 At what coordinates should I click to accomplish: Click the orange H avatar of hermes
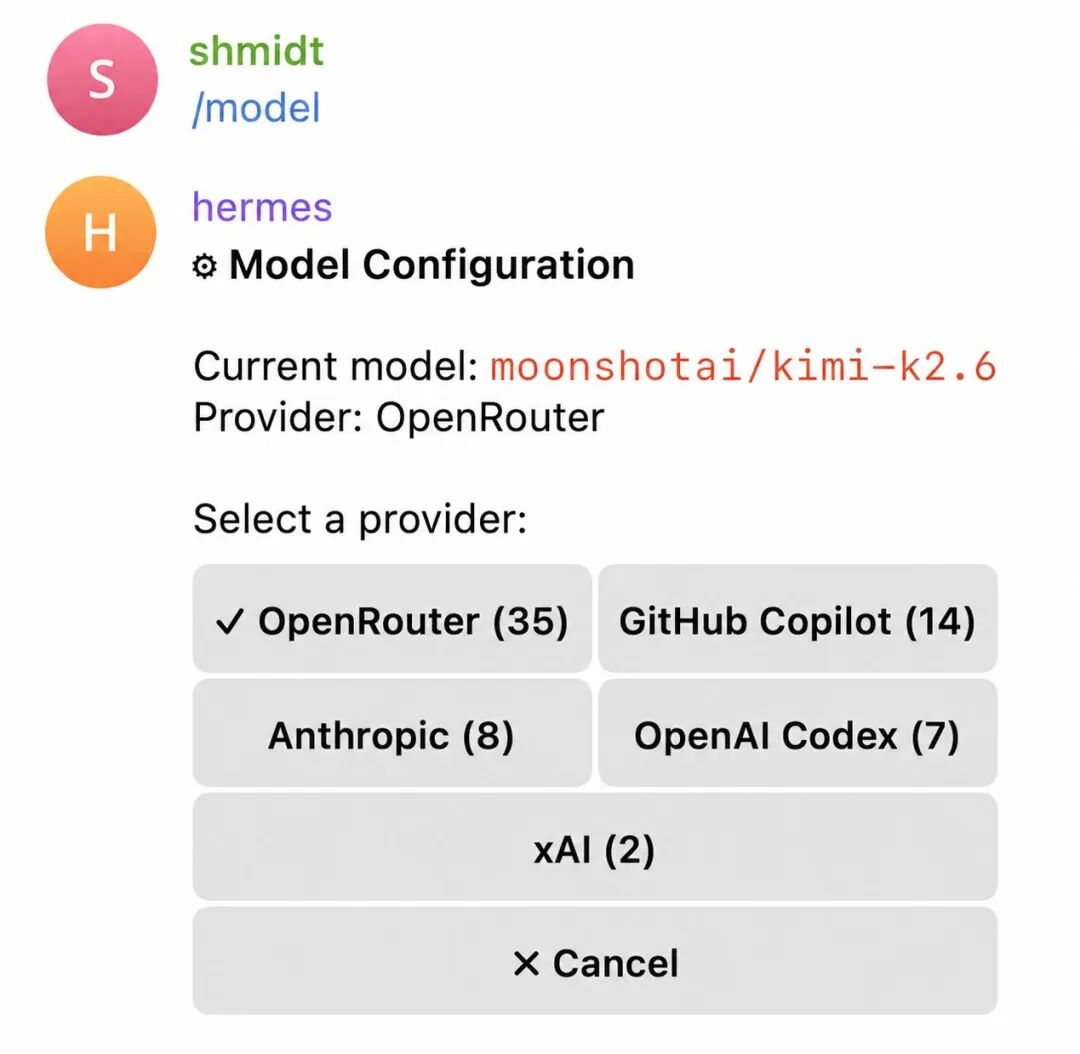pyautogui.click(x=101, y=232)
